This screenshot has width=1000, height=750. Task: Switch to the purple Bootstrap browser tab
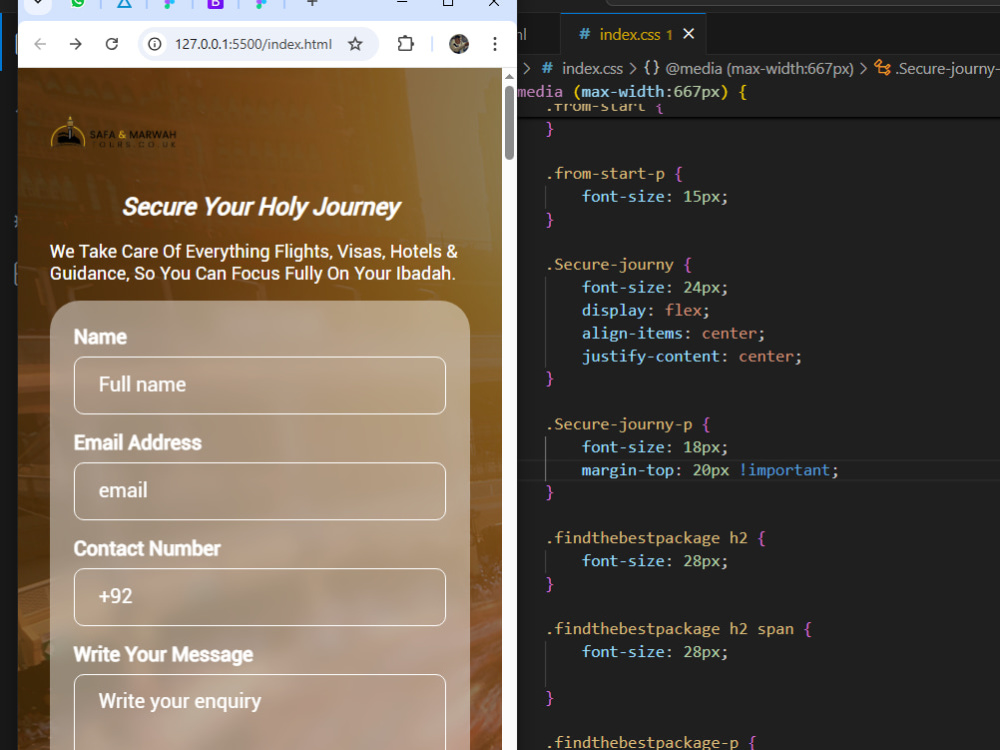coord(216,3)
